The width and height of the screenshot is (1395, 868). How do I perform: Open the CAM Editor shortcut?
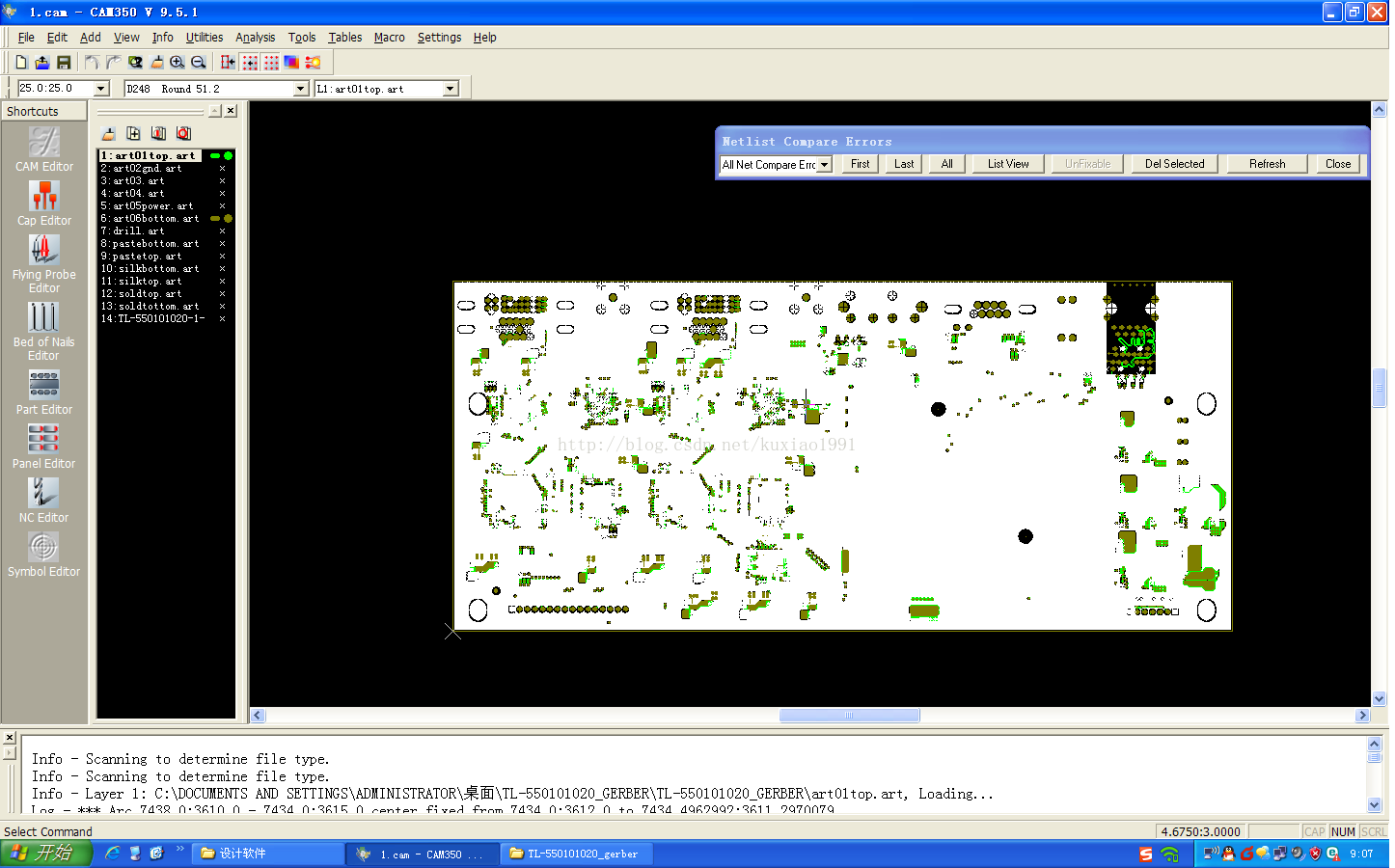tap(43, 149)
